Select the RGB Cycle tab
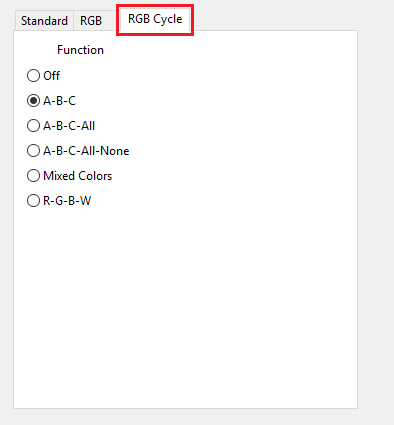This screenshot has width=394, height=425. [155, 19]
